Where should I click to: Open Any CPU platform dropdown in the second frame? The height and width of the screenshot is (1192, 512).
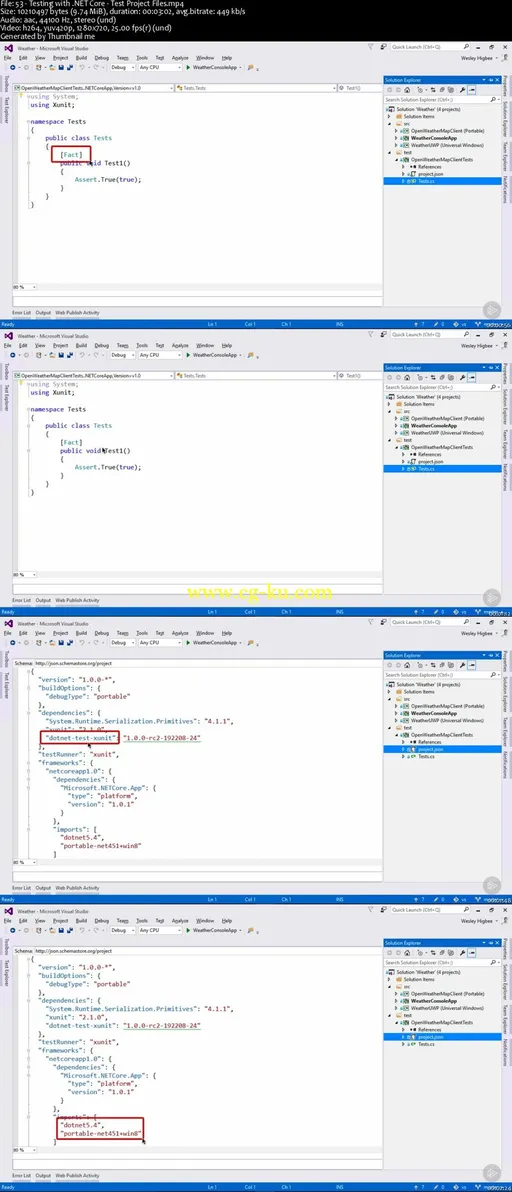click(160, 354)
